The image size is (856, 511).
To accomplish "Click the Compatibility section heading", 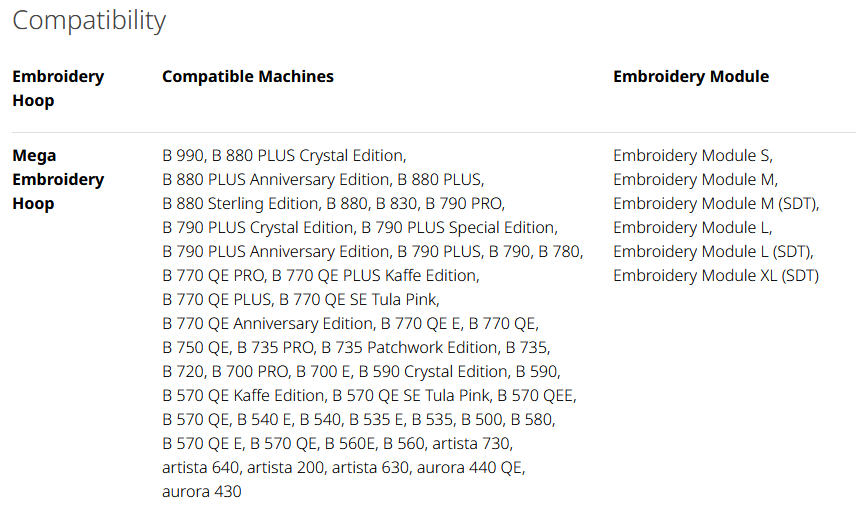I will click(89, 20).
